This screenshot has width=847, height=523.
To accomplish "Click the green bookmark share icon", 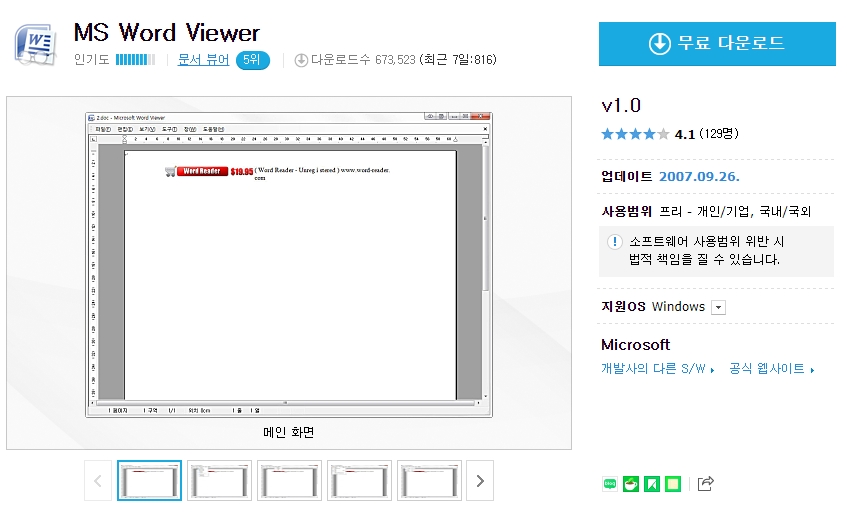I will point(652,484).
